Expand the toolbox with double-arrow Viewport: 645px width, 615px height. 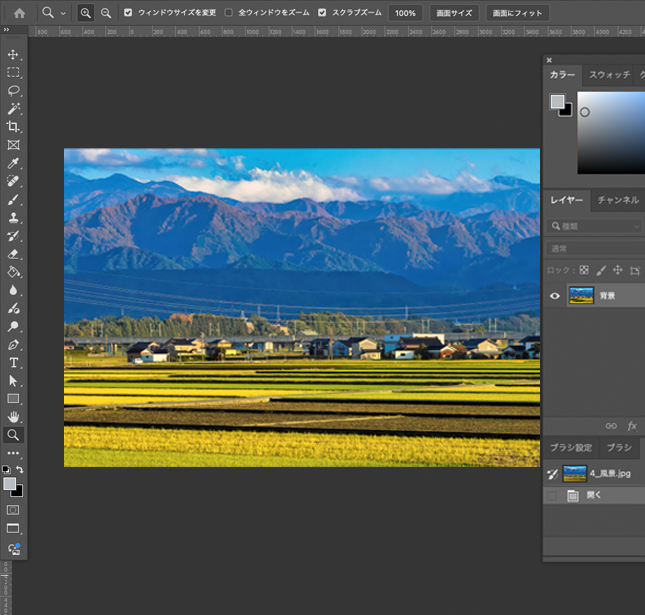point(6,30)
